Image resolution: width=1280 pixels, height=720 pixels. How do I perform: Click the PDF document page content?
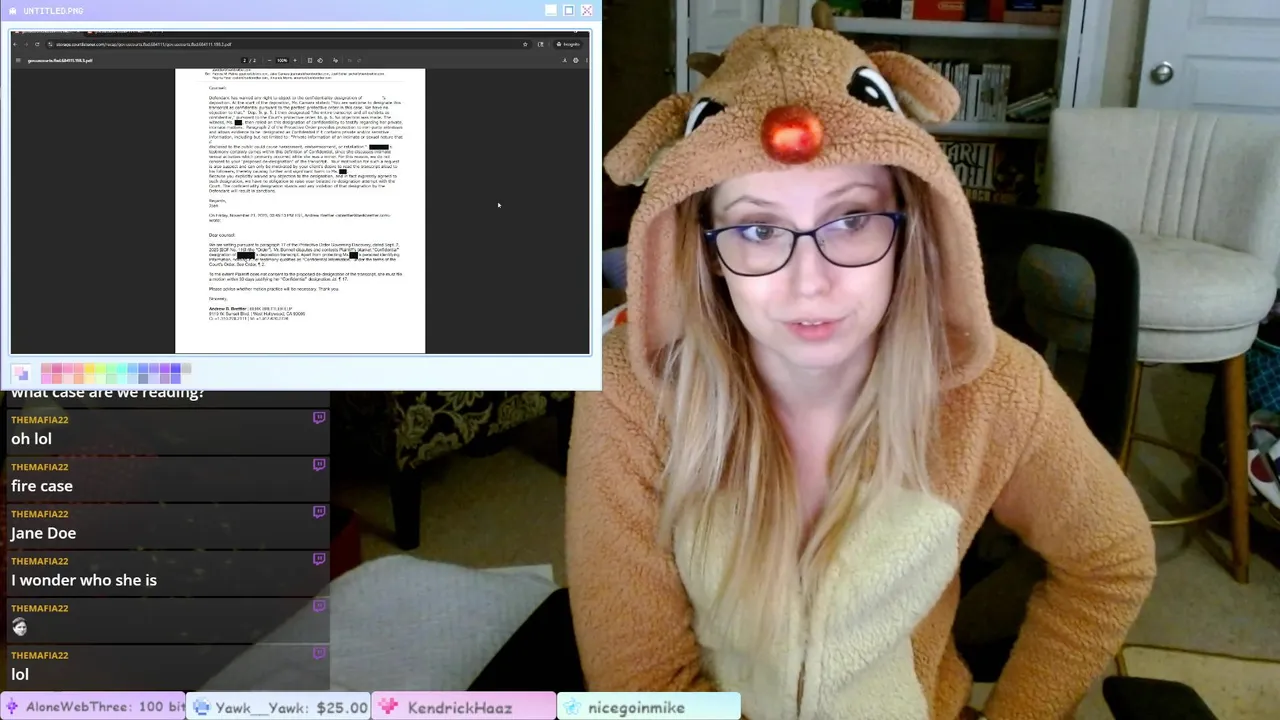(x=300, y=210)
